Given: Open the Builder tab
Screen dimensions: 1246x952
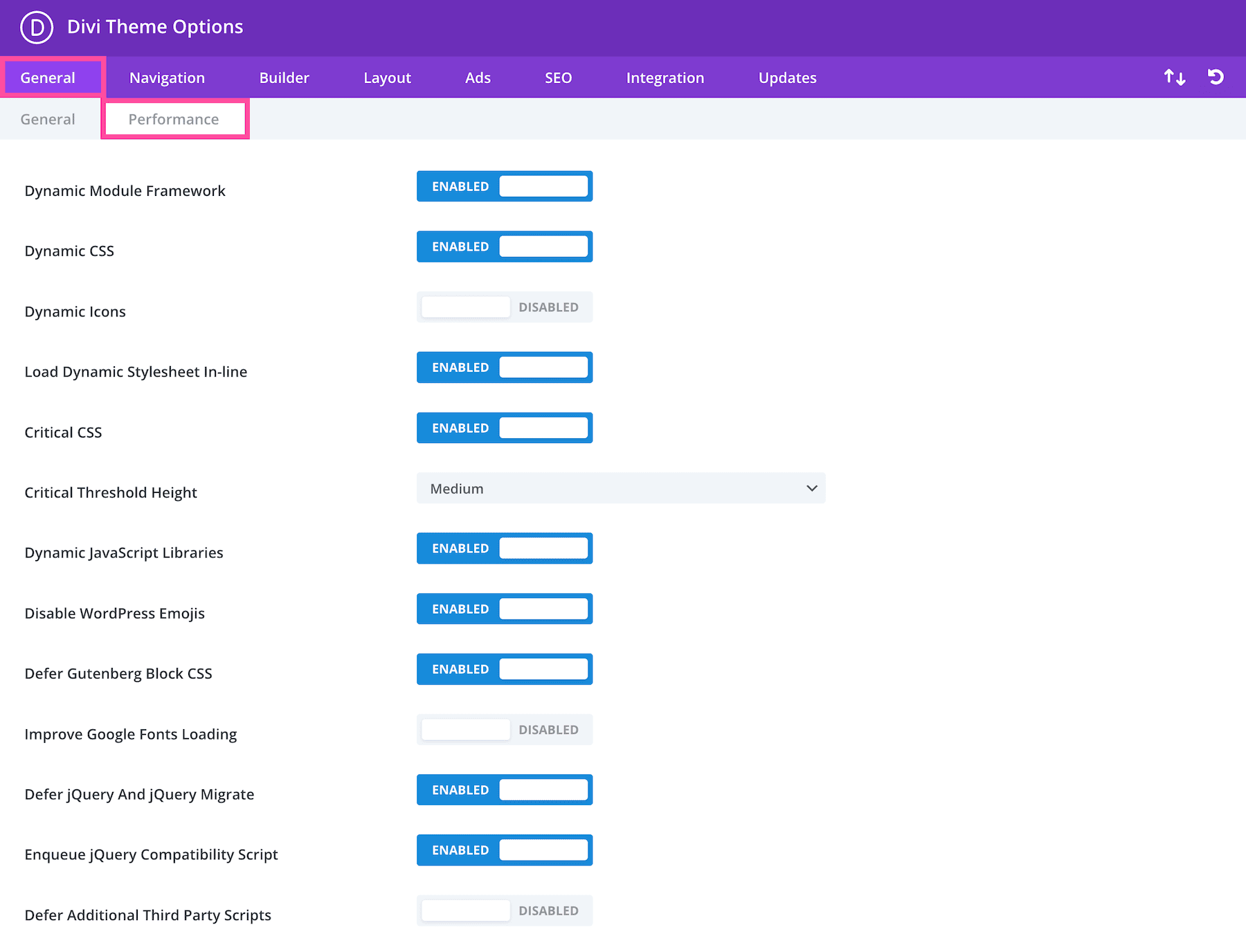Looking at the screenshot, I should pos(284,78).
